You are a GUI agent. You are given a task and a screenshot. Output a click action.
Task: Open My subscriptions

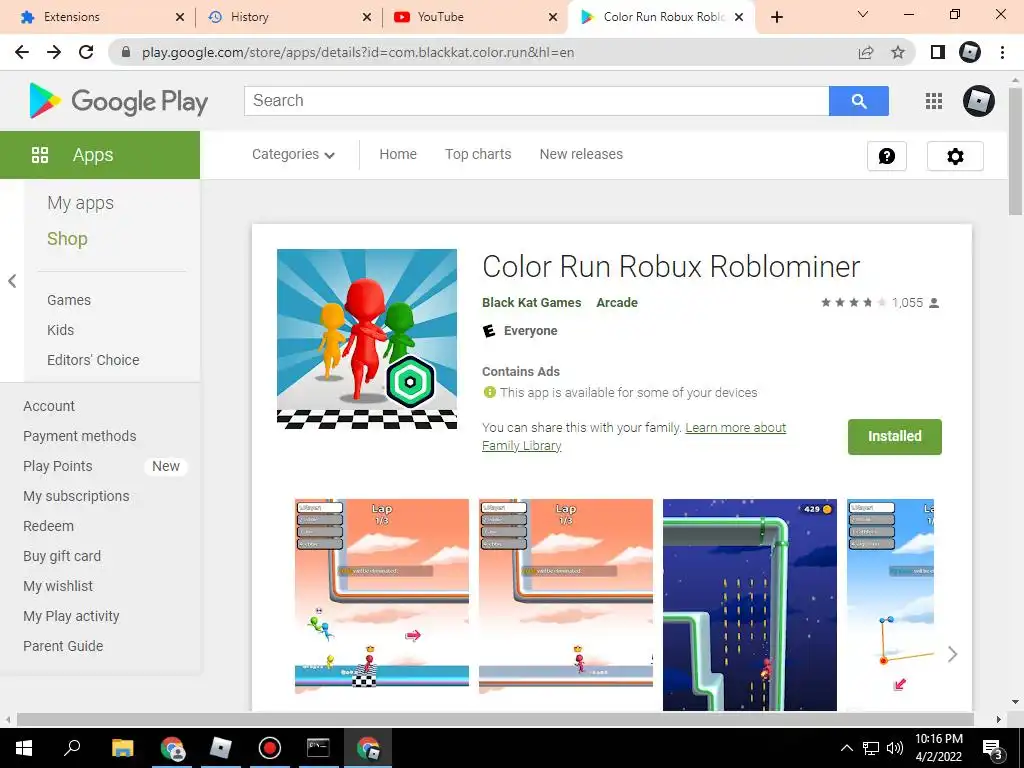coord(76,496)
